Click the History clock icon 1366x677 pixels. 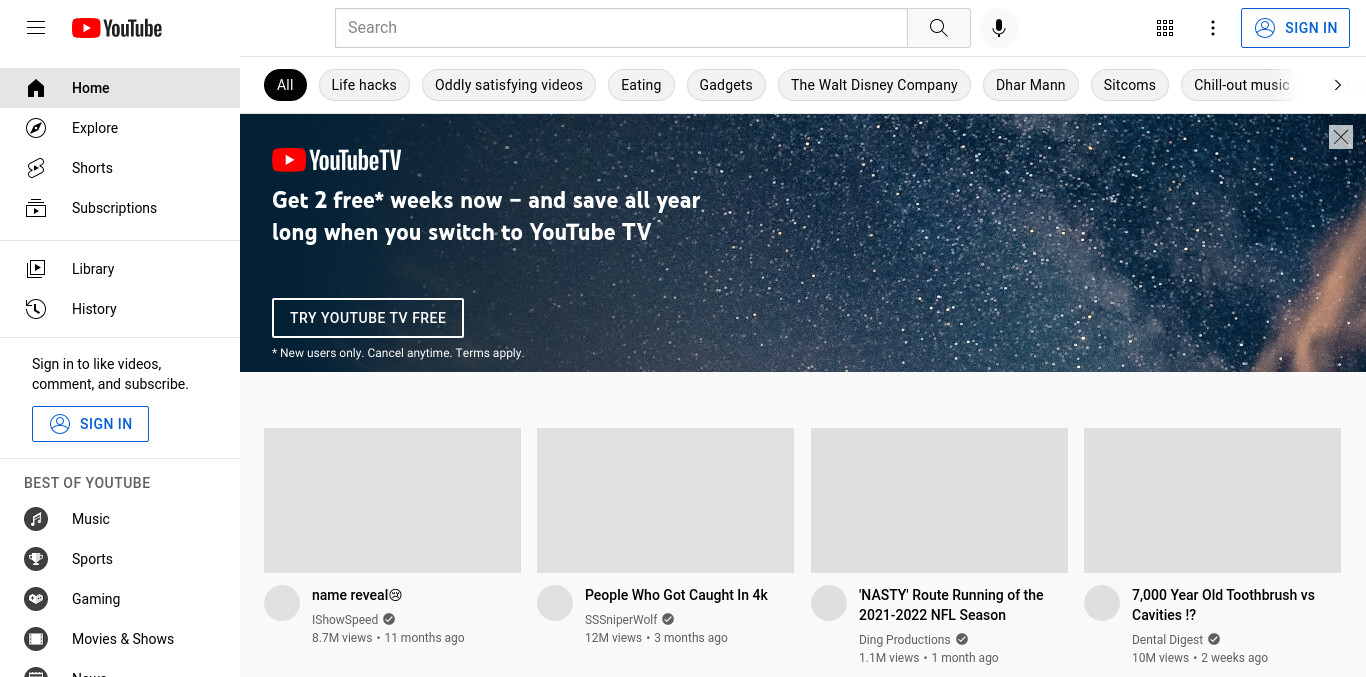tap(36, 309)
